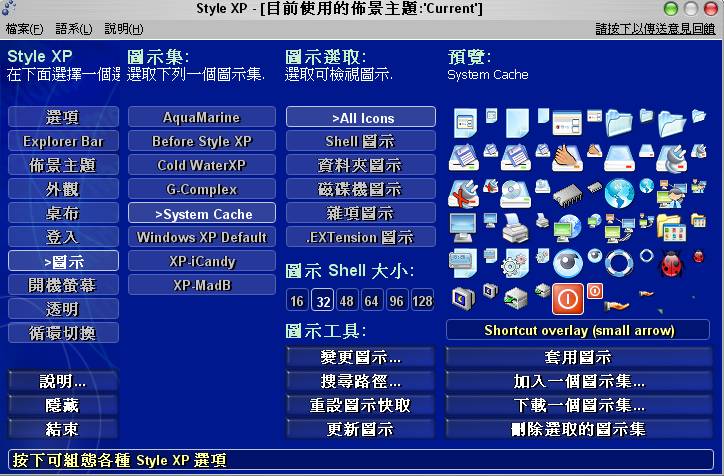Image resolution: width=724 pixels, height=476 pixels.
Task: Click the large blue eye icon
Action: click(567, 263)
